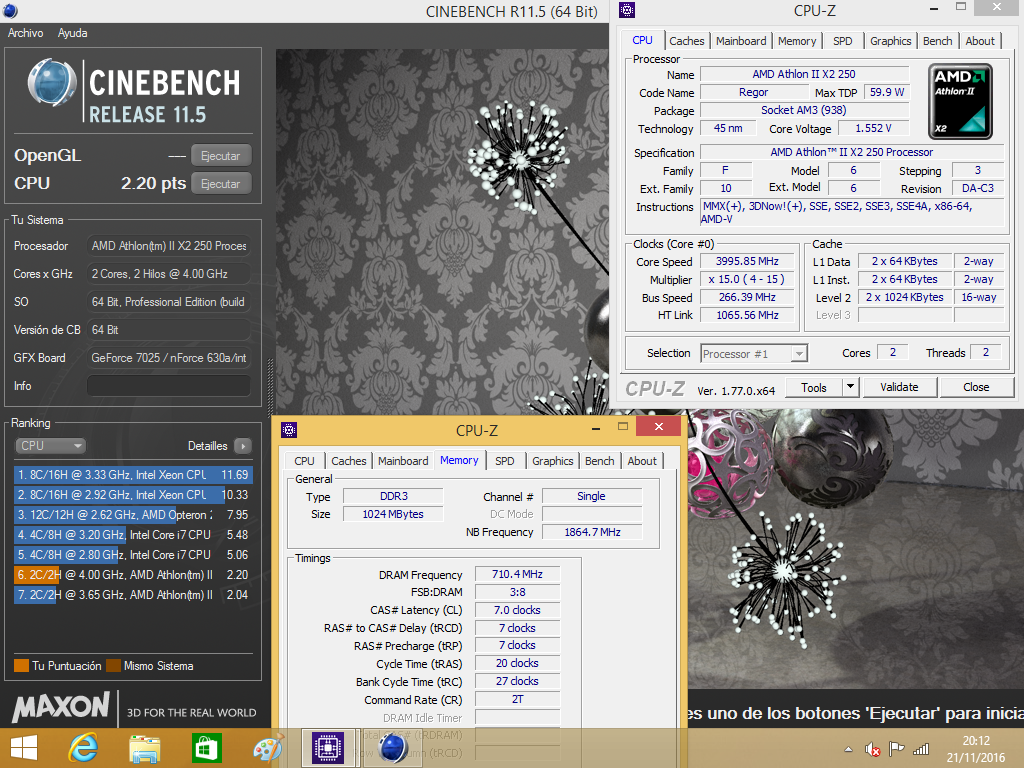Viewport: 1024px width, 768px height.
Task: Open Bench tab in lower CPU-Z window
Action: click(600, 460)
